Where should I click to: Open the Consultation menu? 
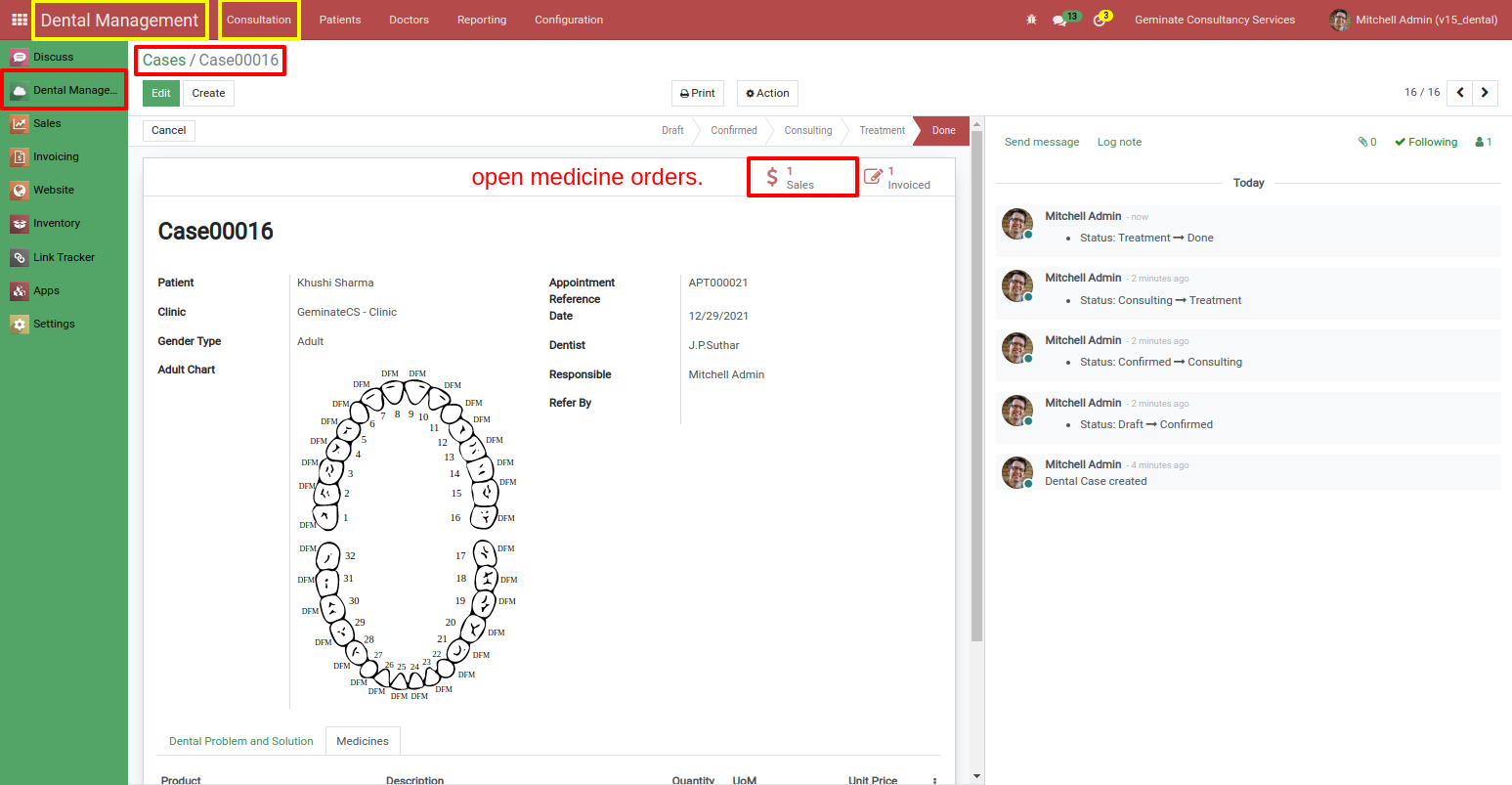[258, 19]
